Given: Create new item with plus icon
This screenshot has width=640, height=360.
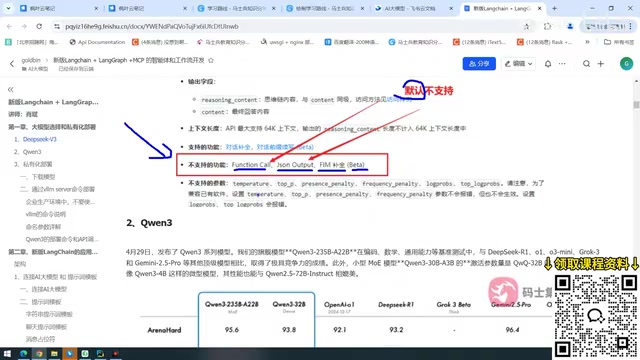Looking at the screenshot, I should [600, 64].
